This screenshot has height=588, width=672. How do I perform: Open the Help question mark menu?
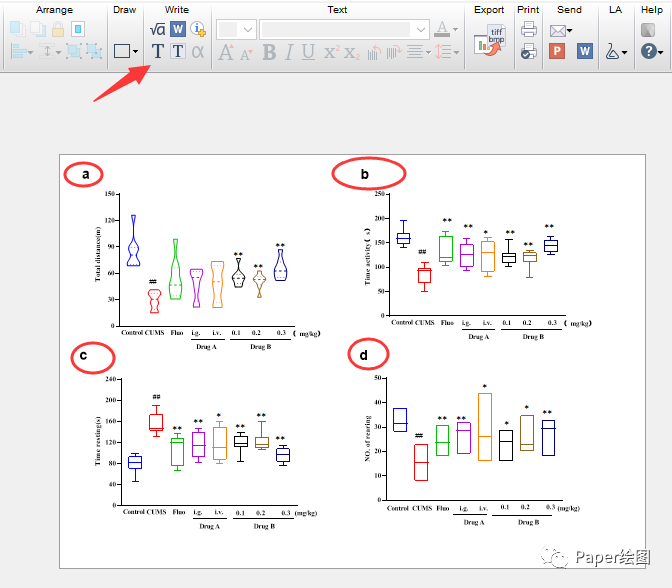point(652,51)
